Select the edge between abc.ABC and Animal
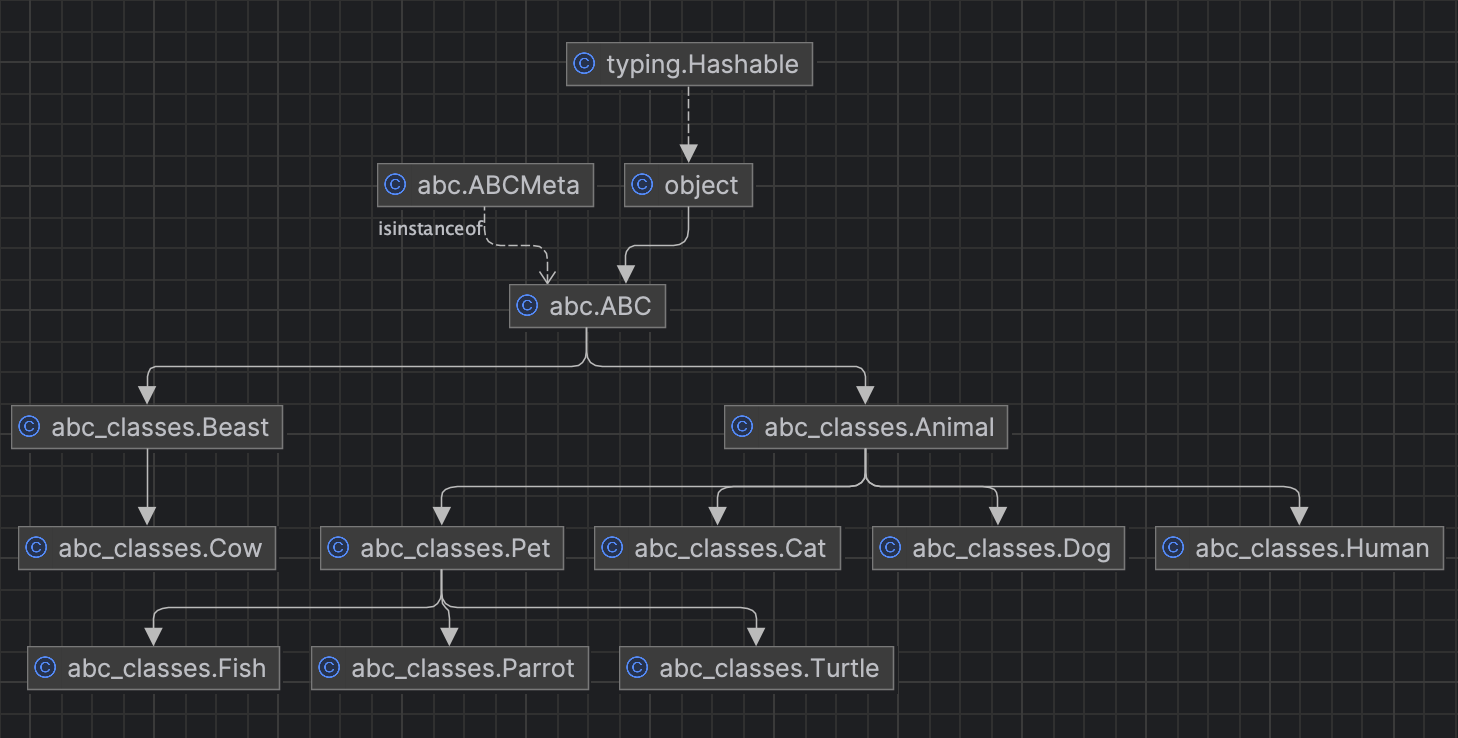This screenshot has width=1458, height=738. click(x=750, y=367)
